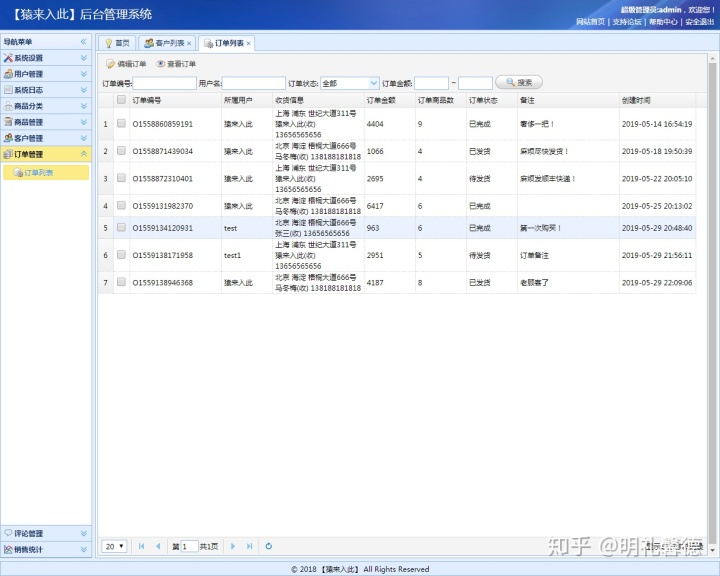Click the vertical scrollbar of order list
720x576 pixels.
712,303
